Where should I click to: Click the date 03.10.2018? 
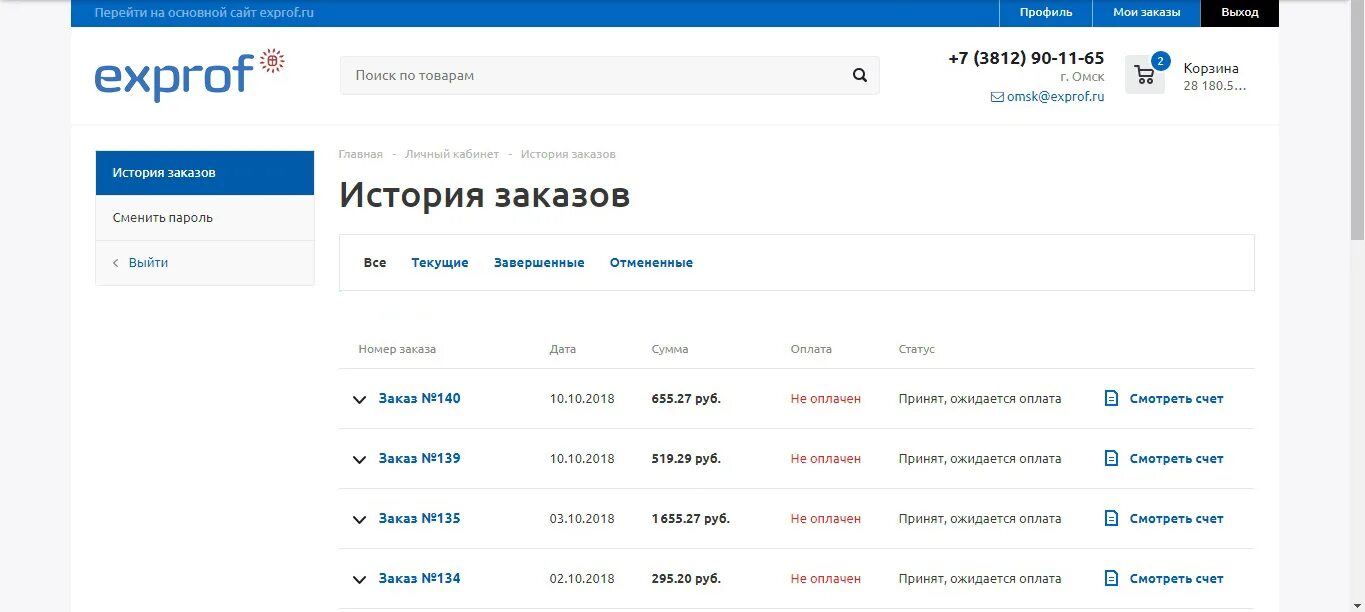click(582, 518)
